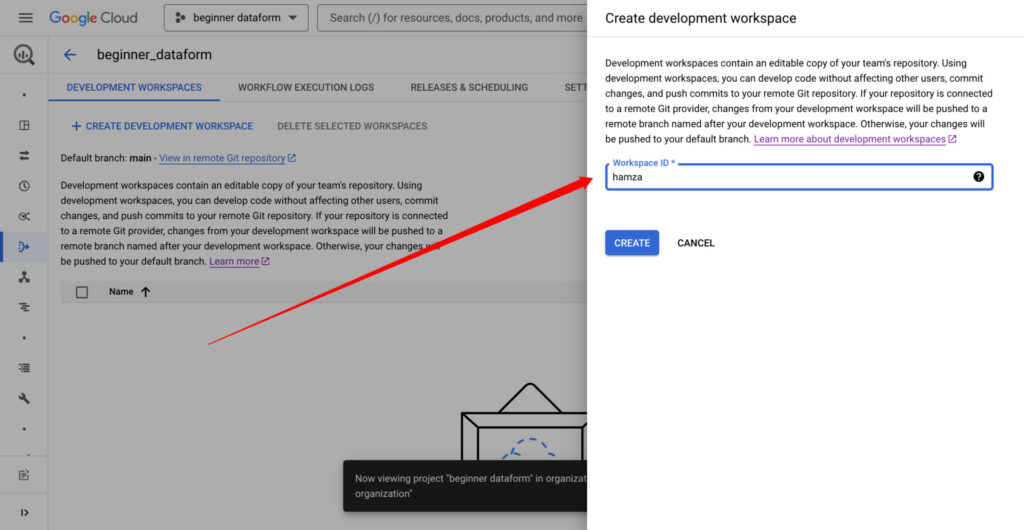Open the Dataform icon in the sidebar
Screen dimensions: 1024x530
point(24,246)
